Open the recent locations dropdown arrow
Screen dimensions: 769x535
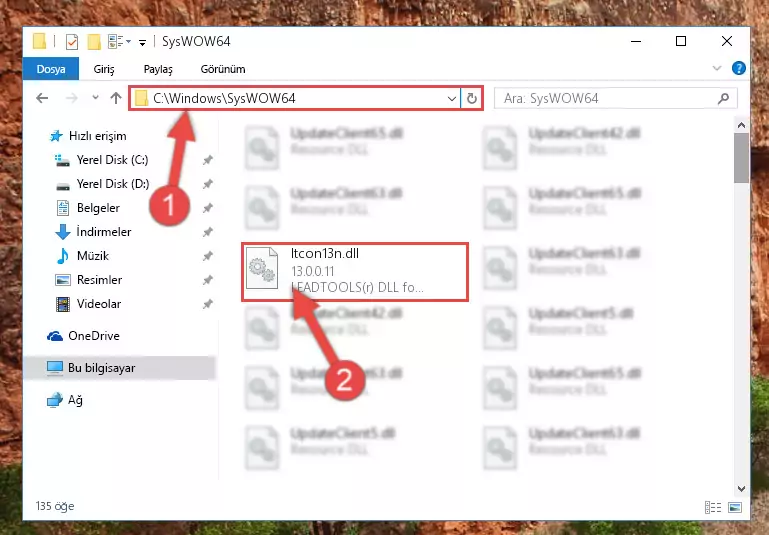point(95,98)
